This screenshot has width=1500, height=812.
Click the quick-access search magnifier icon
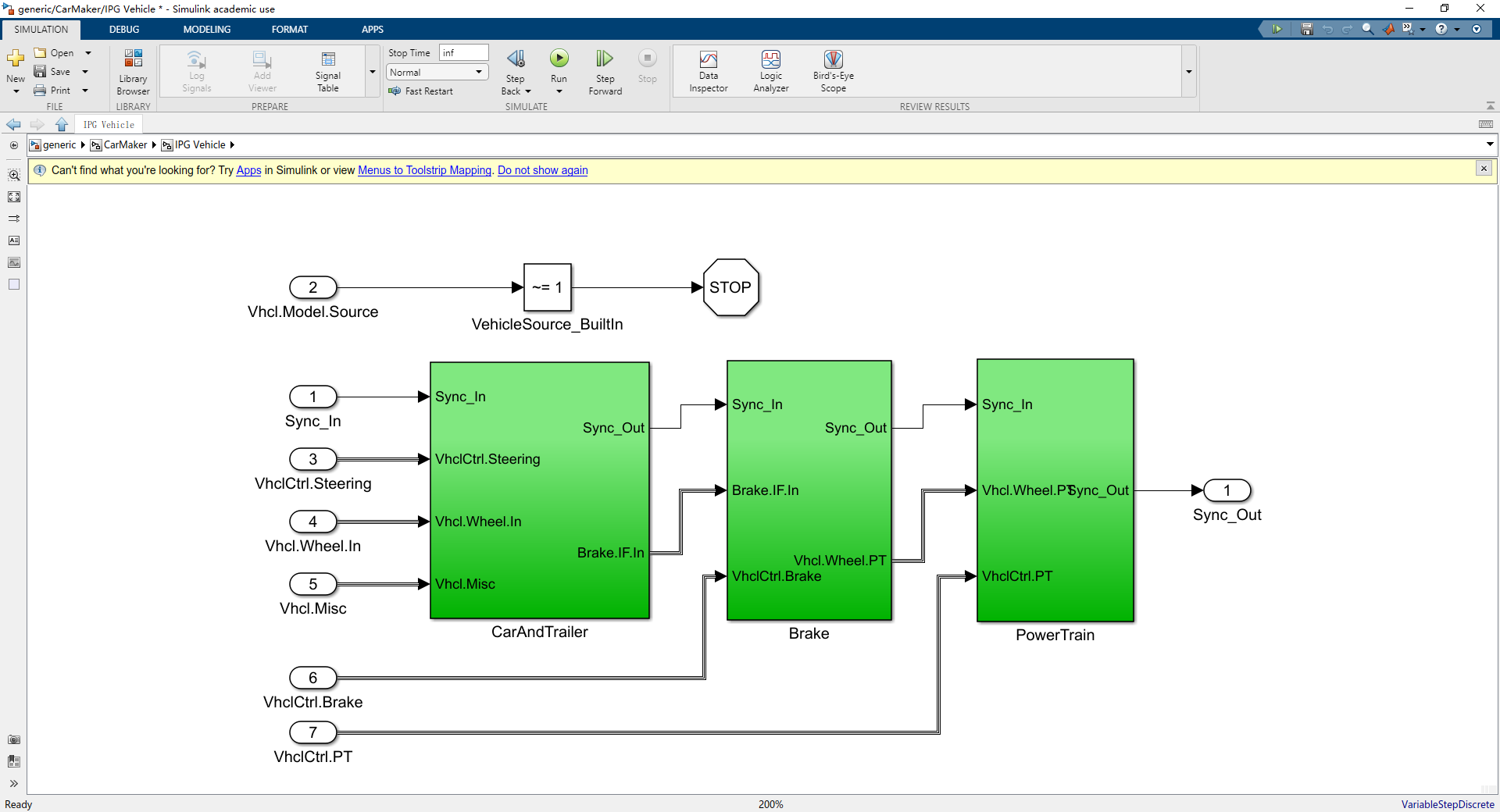1368,29
